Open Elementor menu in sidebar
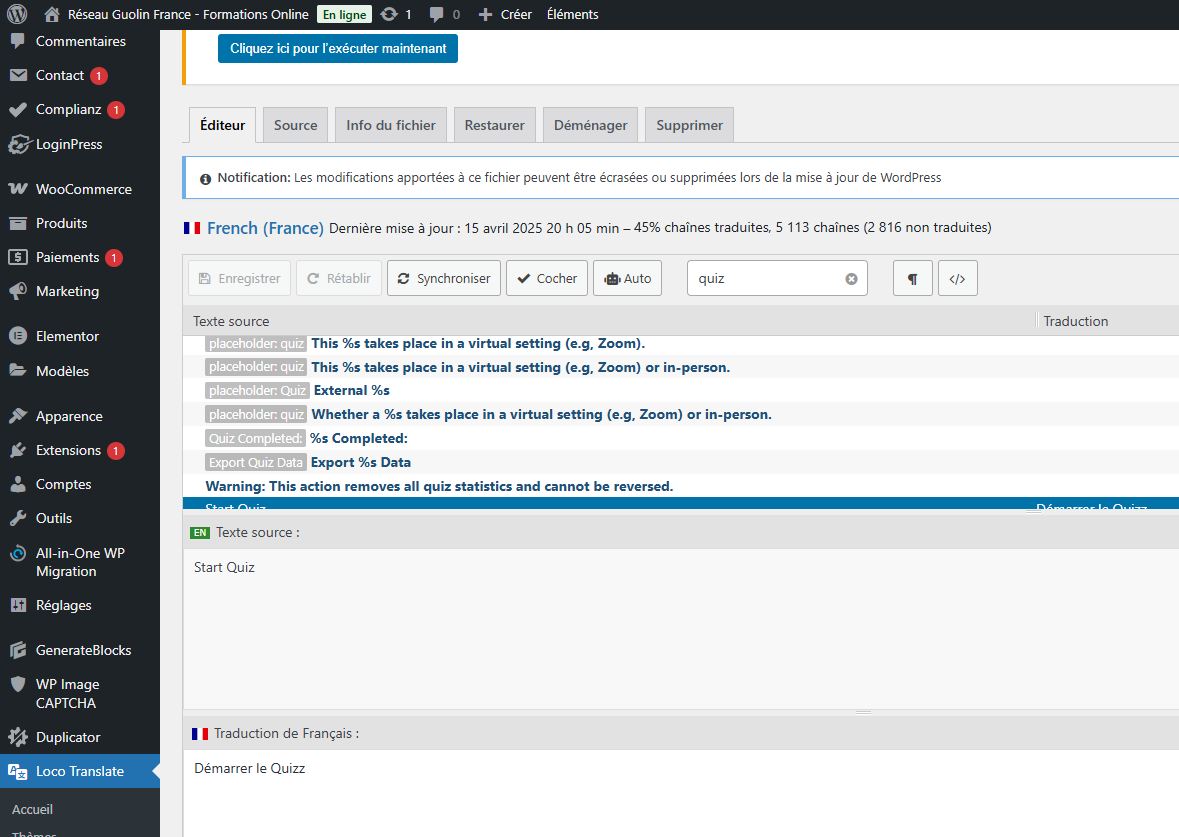 [x=67, y=336]
